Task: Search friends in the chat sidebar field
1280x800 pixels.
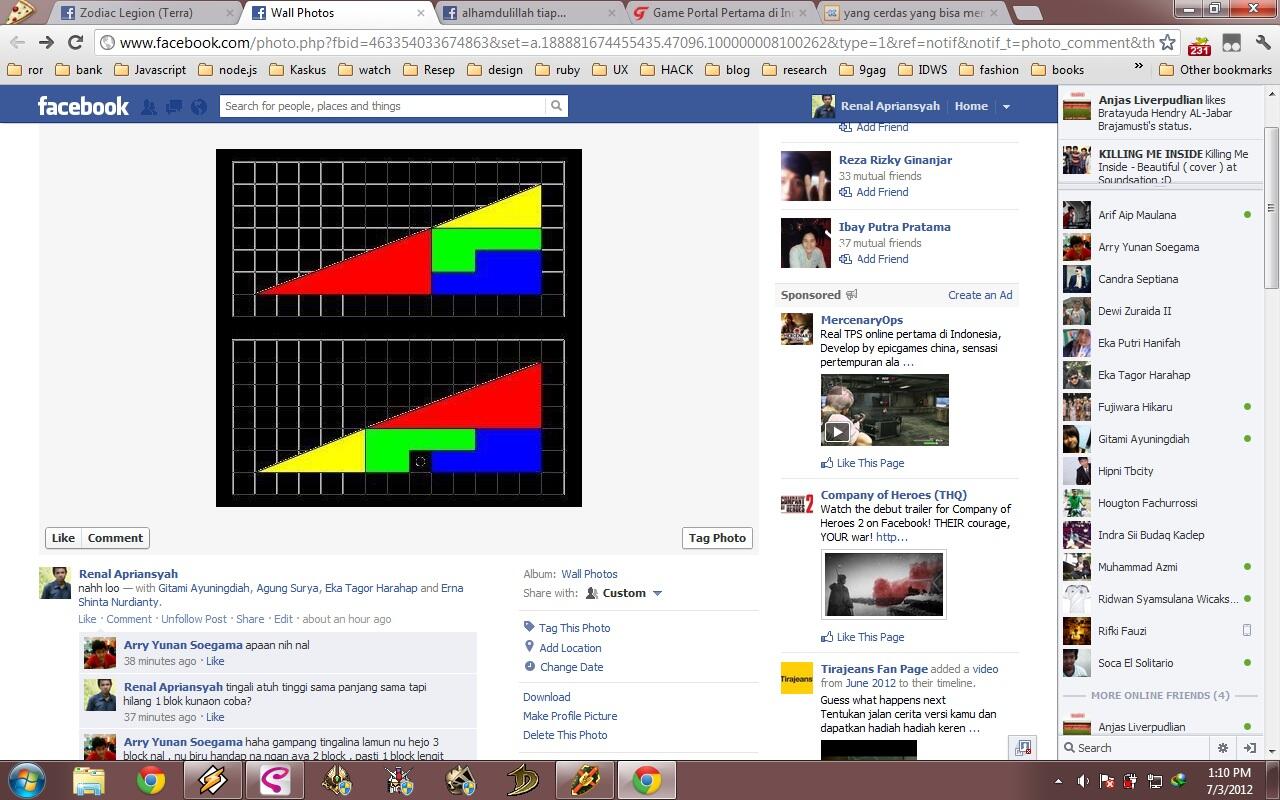Action: (1137, 747)
